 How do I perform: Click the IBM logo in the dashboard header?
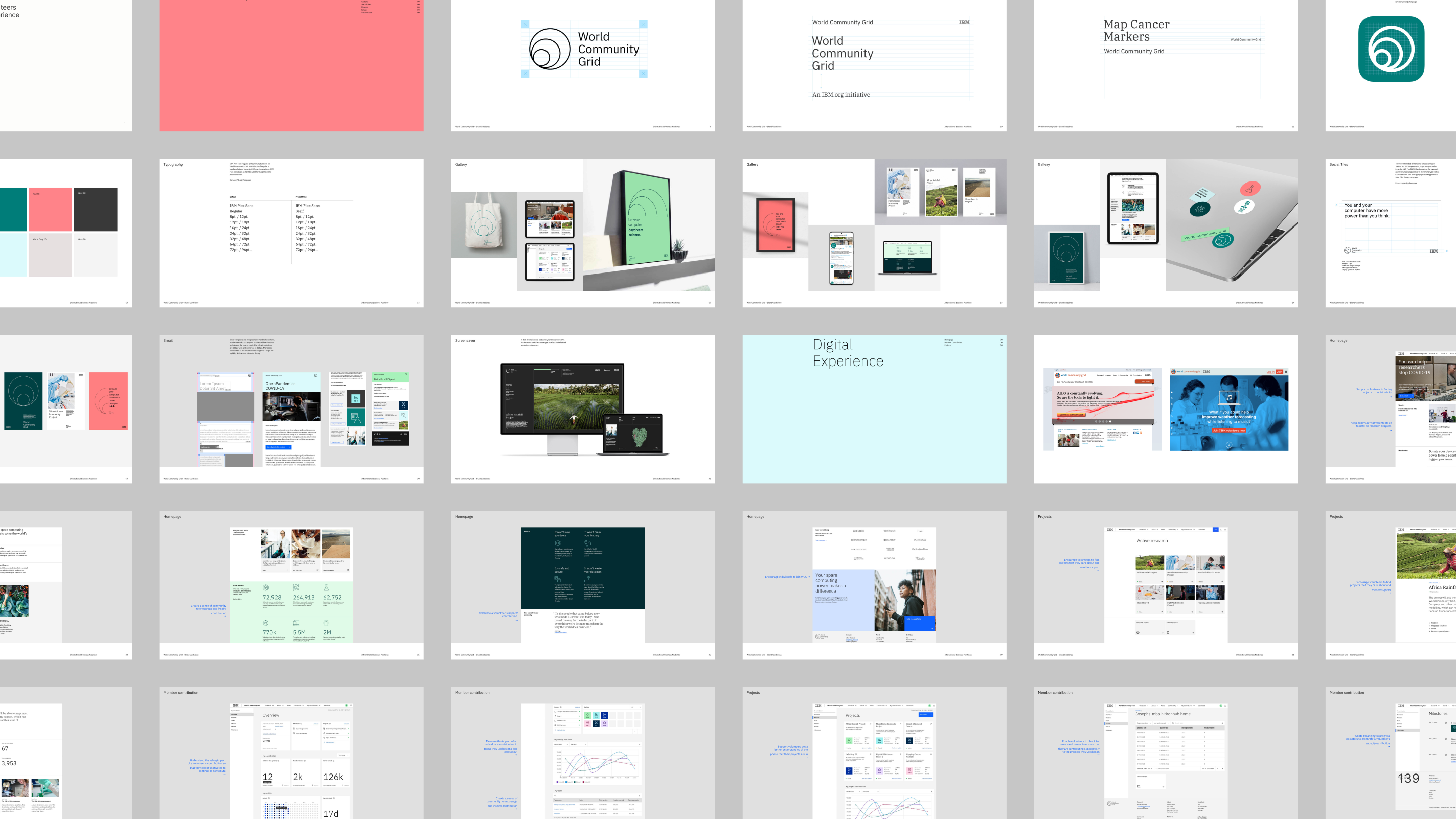(235, 705)
